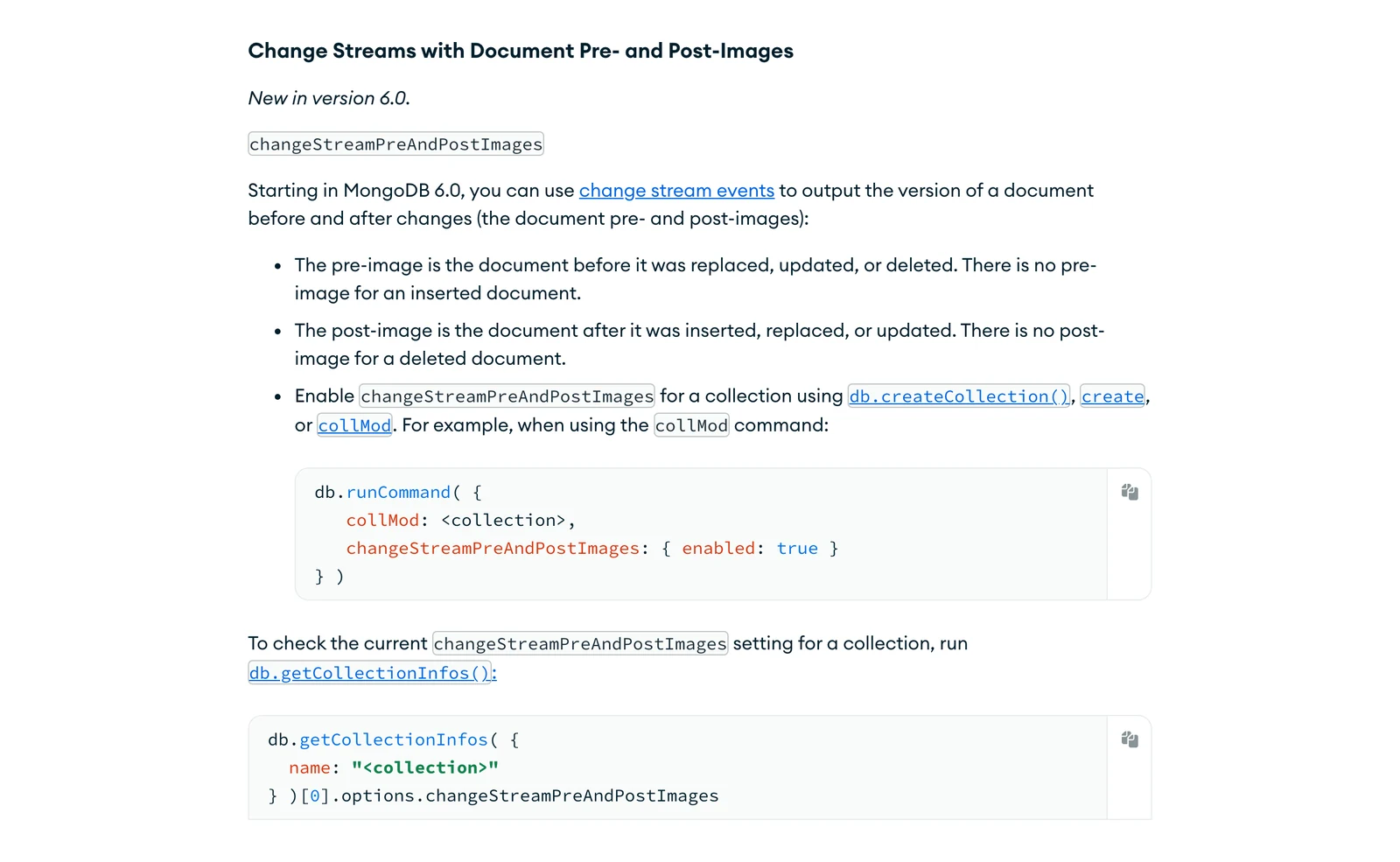
Task: Click the 'enabled: true' text in the code block
Action: click(750, 549)
